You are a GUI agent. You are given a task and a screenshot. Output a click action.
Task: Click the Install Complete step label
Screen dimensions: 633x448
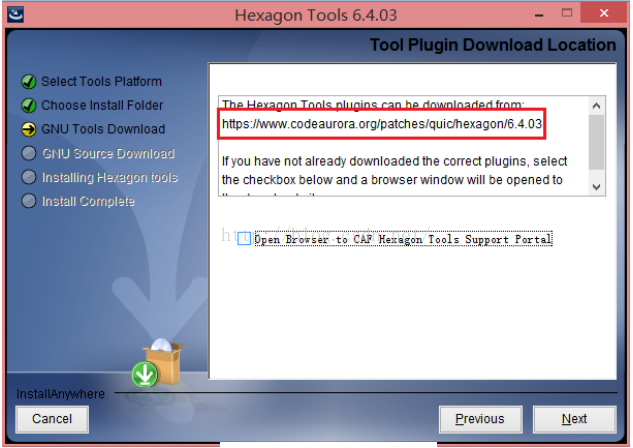tap(88, 201)
